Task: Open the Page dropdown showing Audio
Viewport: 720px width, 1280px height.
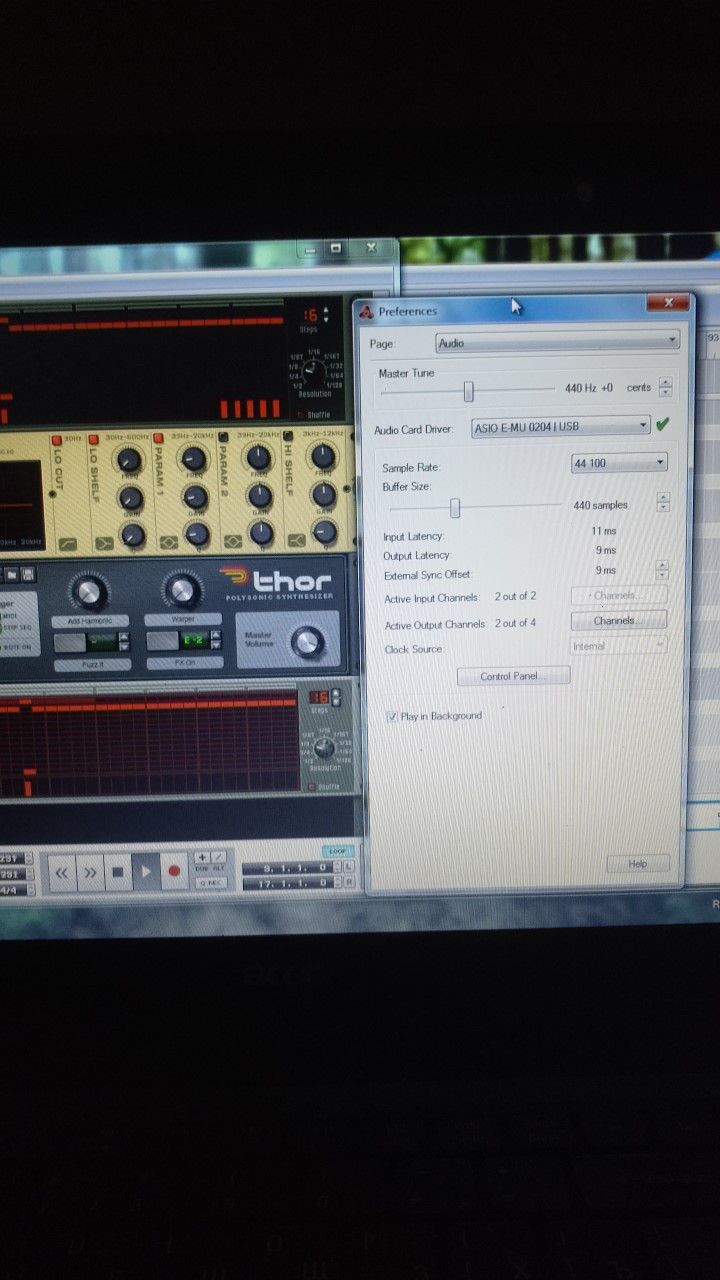Action: click(x=558, y=342)
